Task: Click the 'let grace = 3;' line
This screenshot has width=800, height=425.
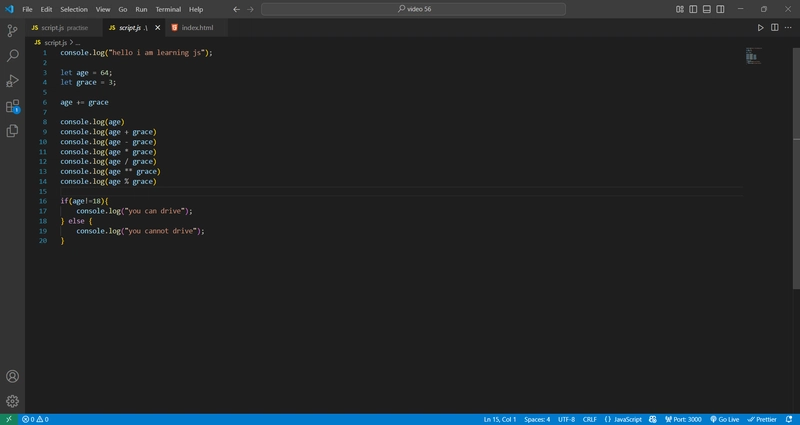Action: tap(88, 82)
